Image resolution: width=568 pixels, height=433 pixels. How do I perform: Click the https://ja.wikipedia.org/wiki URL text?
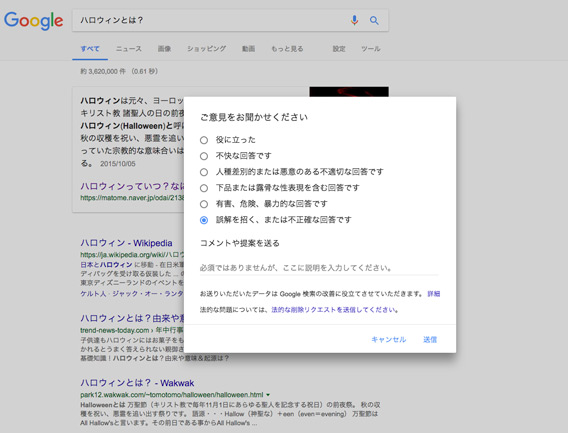tap(132, 255)
